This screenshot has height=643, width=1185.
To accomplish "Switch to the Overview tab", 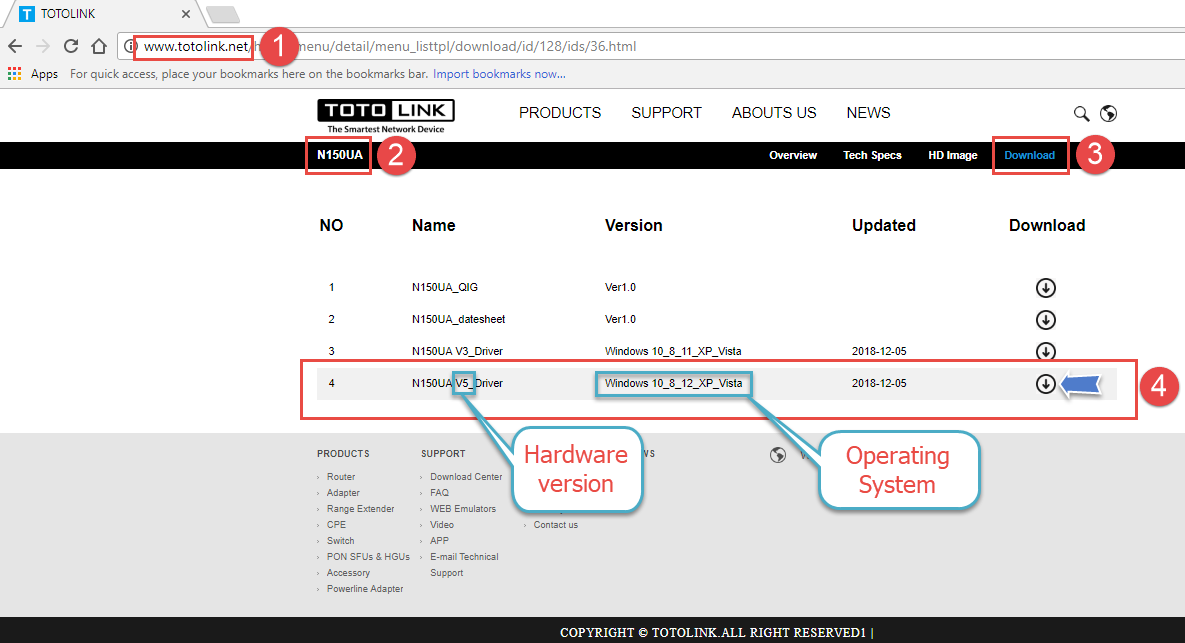I will pyautogui.click(x=793, y=155).
